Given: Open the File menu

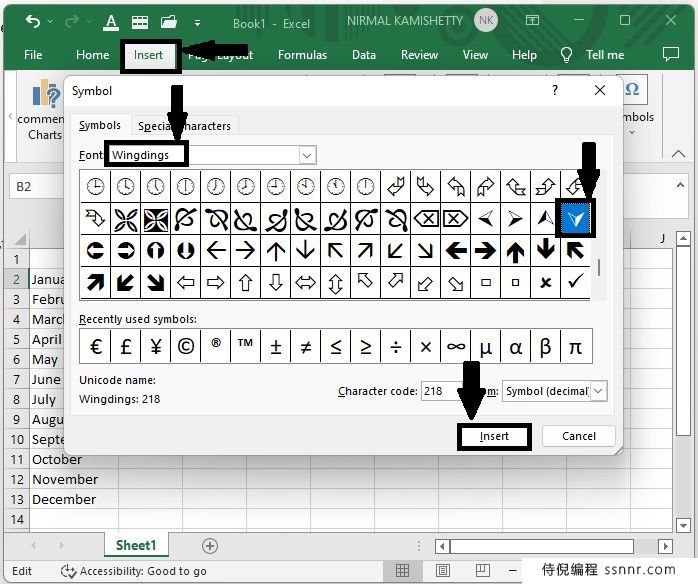Looking at the screenshot, I should pos(33,55).
